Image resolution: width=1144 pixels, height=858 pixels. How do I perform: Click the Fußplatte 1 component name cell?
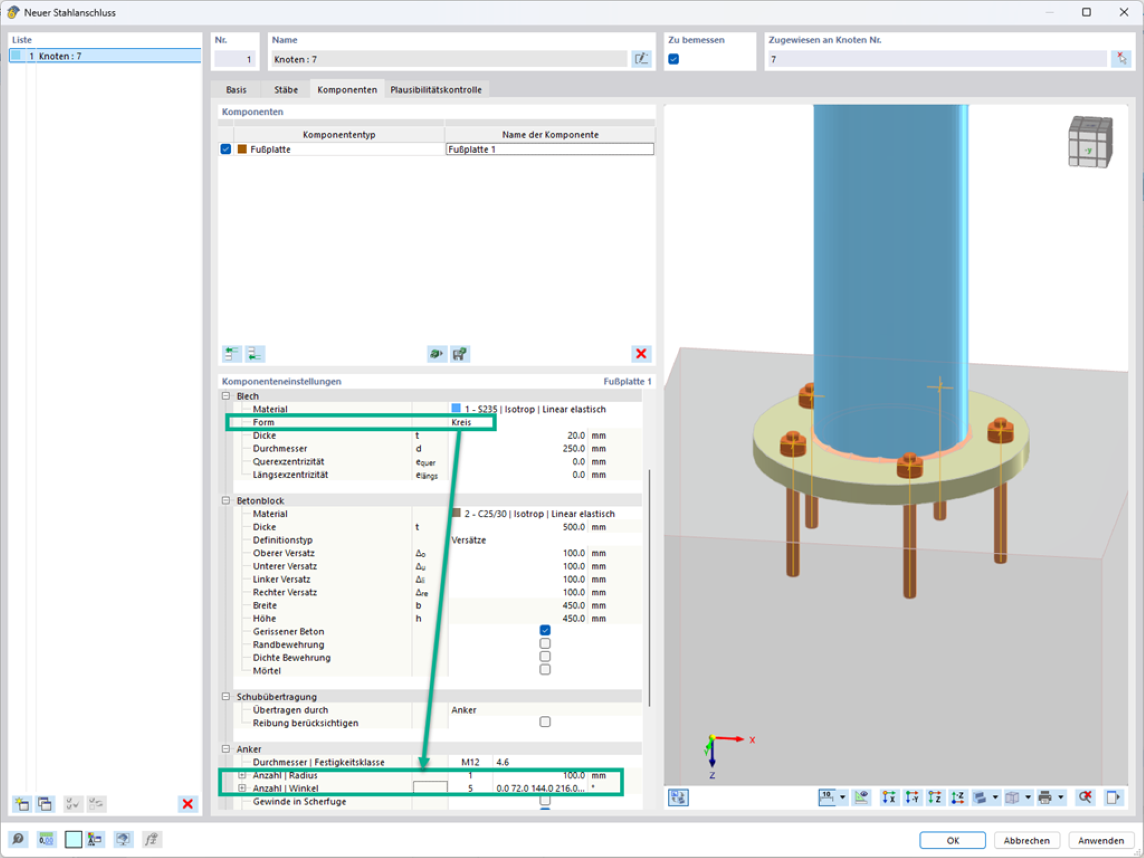tap(550, 149)
